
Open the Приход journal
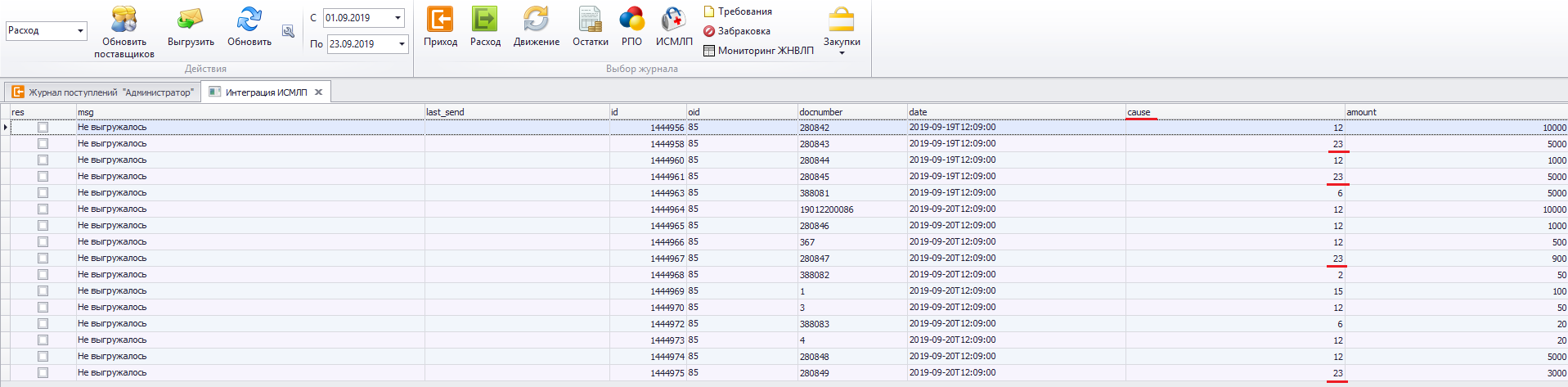point(440,20)
